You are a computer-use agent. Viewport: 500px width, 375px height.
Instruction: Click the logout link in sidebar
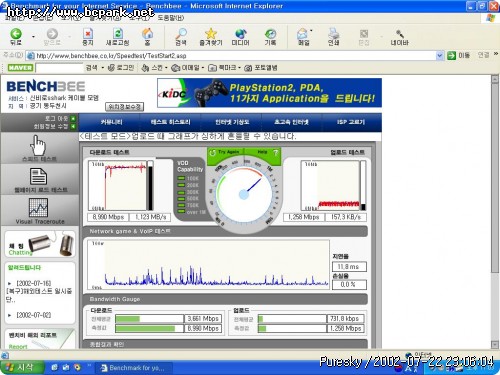pyautogui.click(x=59, y=118)
